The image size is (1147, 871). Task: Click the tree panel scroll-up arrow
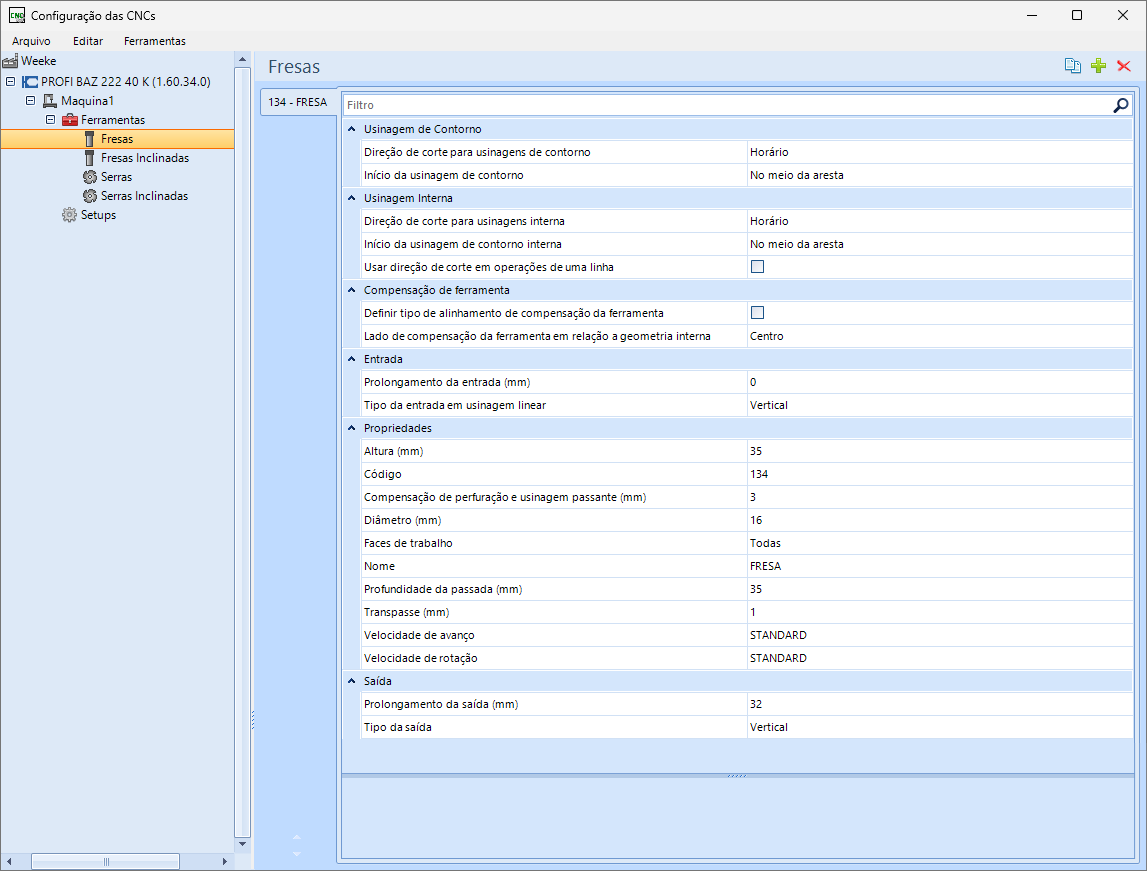tap(242, 59)
